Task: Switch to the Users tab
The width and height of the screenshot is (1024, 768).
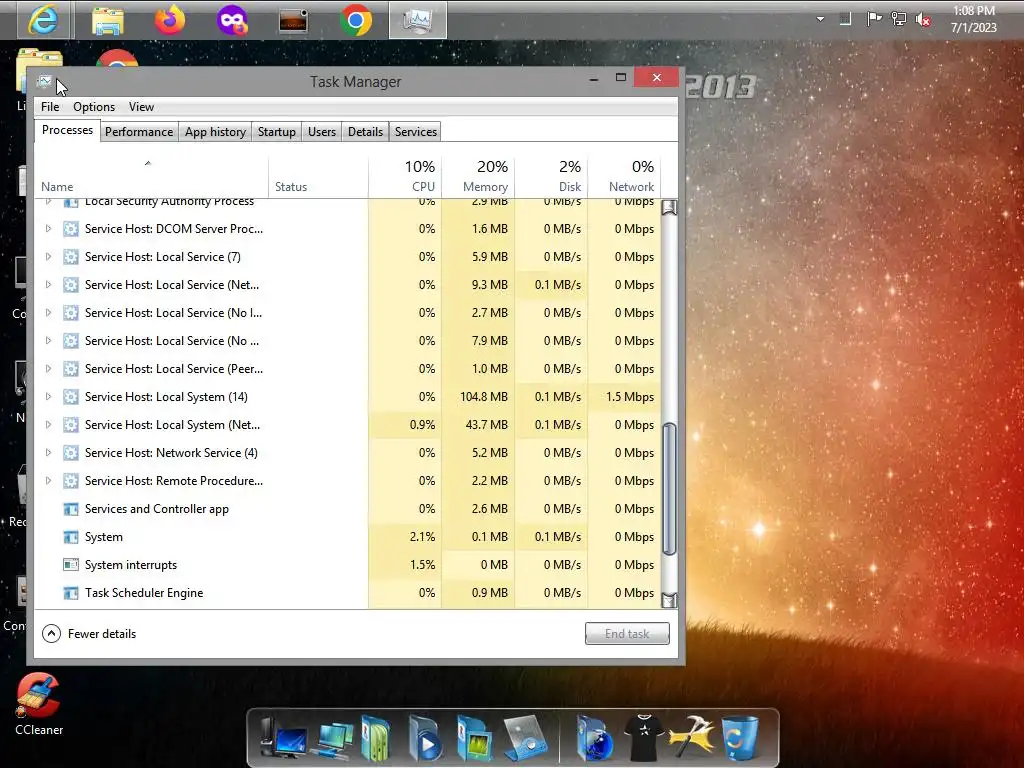Action: pos(322,132)
